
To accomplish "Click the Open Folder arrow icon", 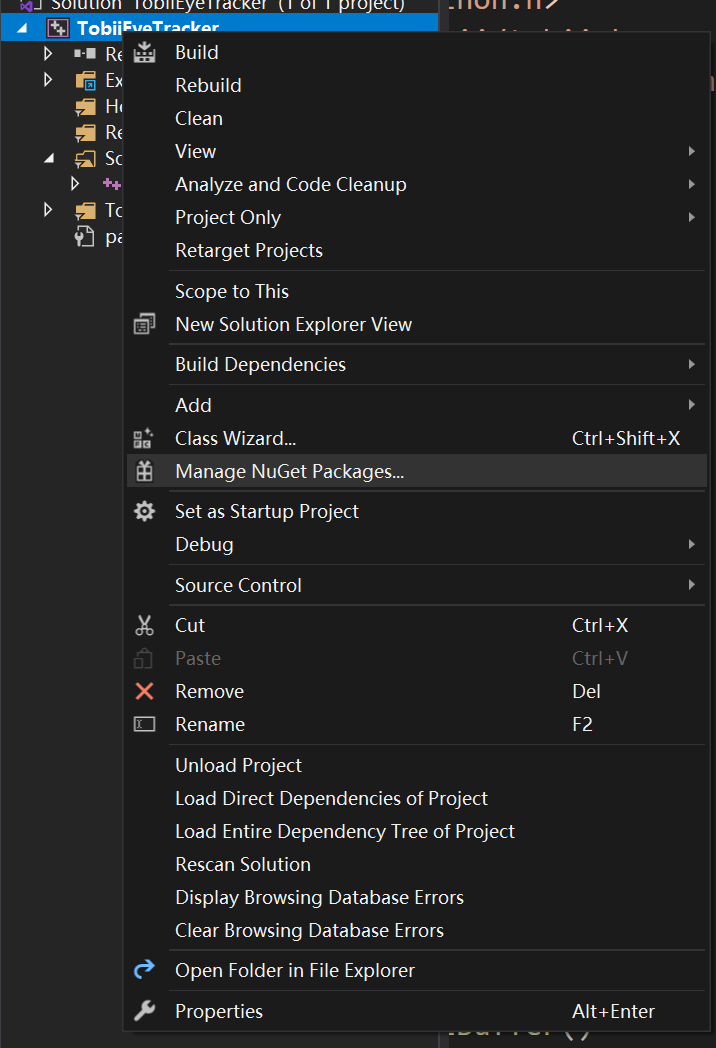I will (x=144, y=970).
